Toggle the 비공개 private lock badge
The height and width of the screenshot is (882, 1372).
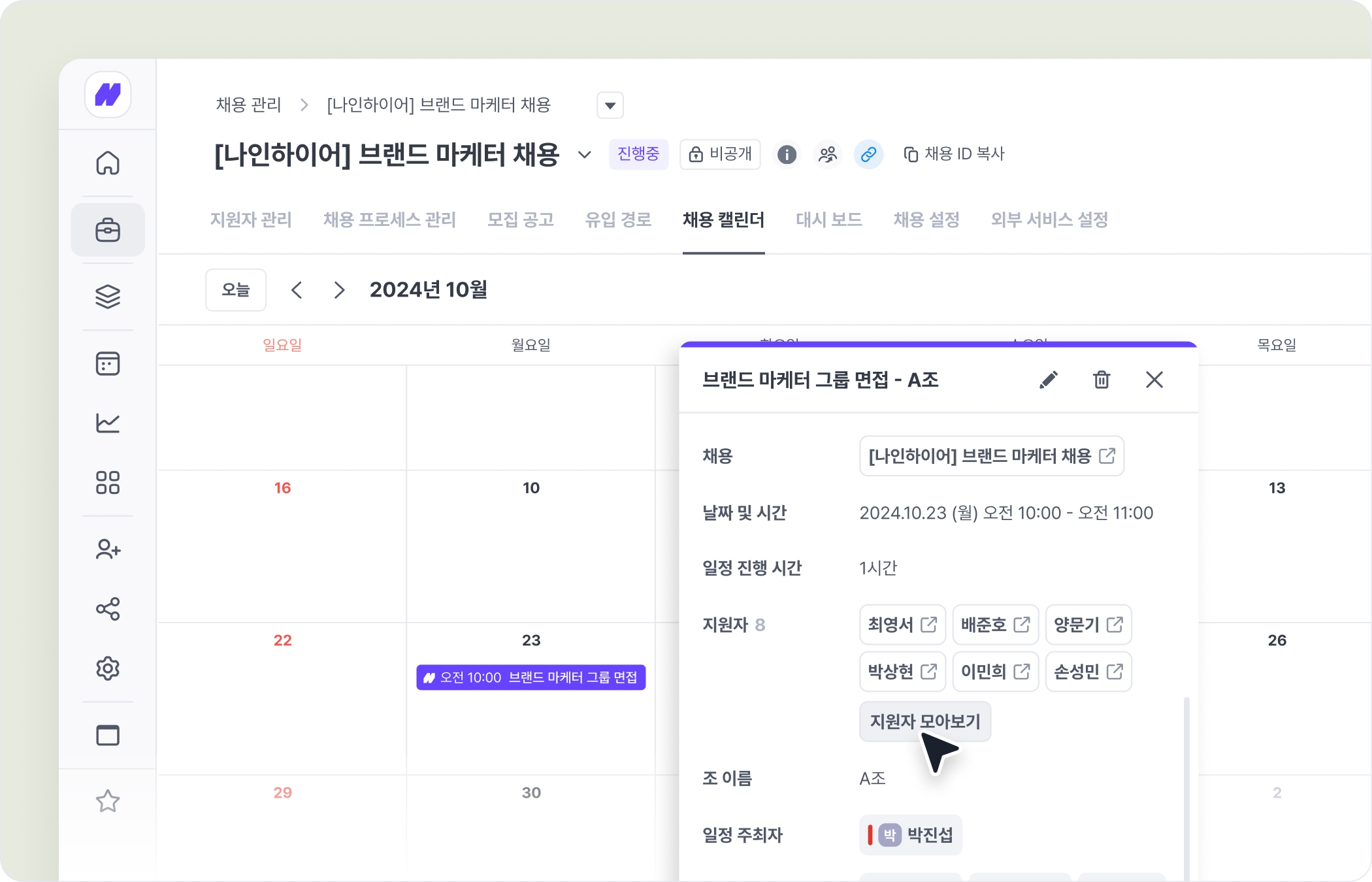pyautogui.click(x=720, y=154)
